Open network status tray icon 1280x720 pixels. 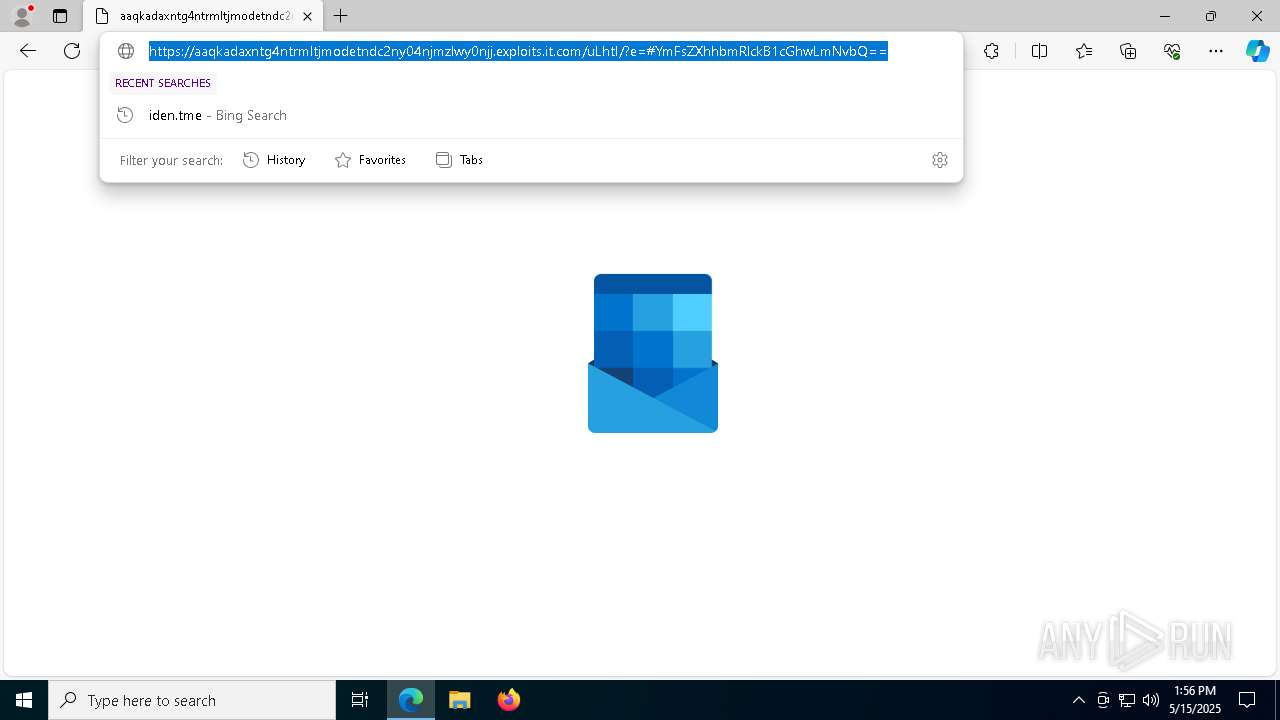[x=1127, y=700]
